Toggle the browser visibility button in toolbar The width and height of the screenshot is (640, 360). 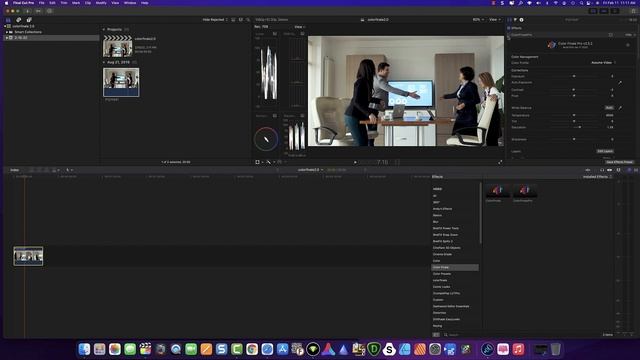(x=593, y=11)
